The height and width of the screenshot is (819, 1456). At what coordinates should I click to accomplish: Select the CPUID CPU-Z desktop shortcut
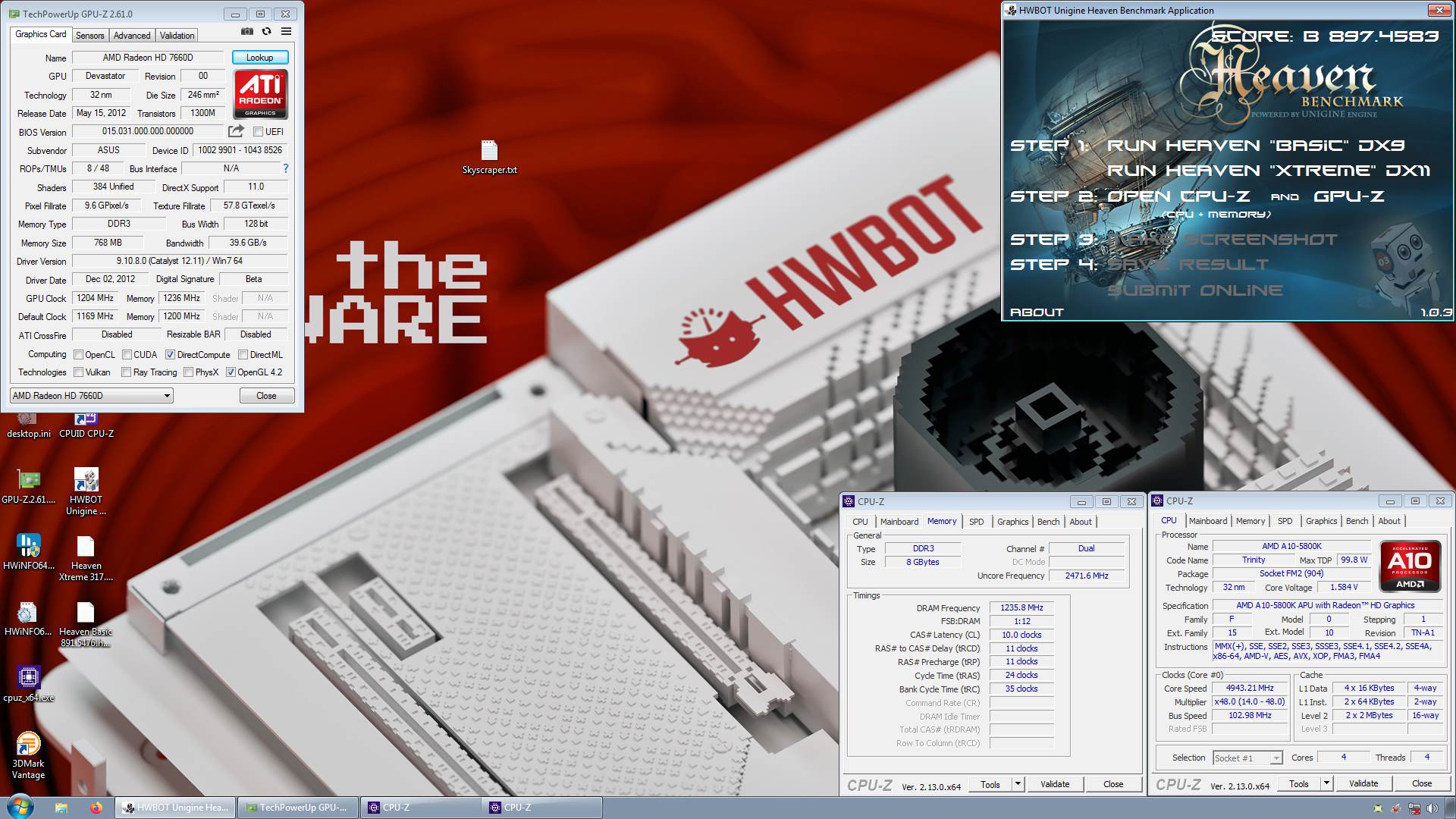coord(86,425)
